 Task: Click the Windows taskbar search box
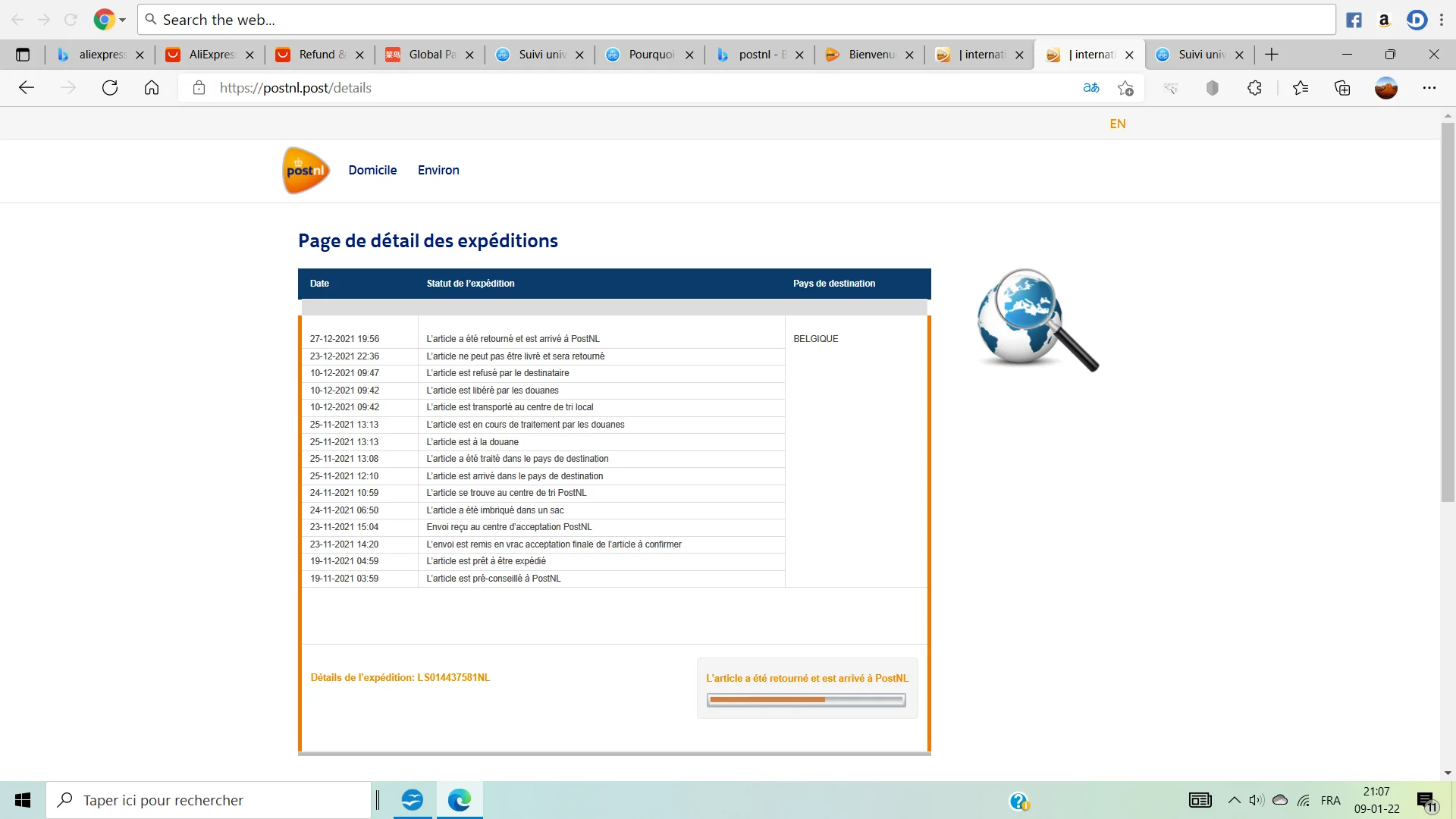209,800
